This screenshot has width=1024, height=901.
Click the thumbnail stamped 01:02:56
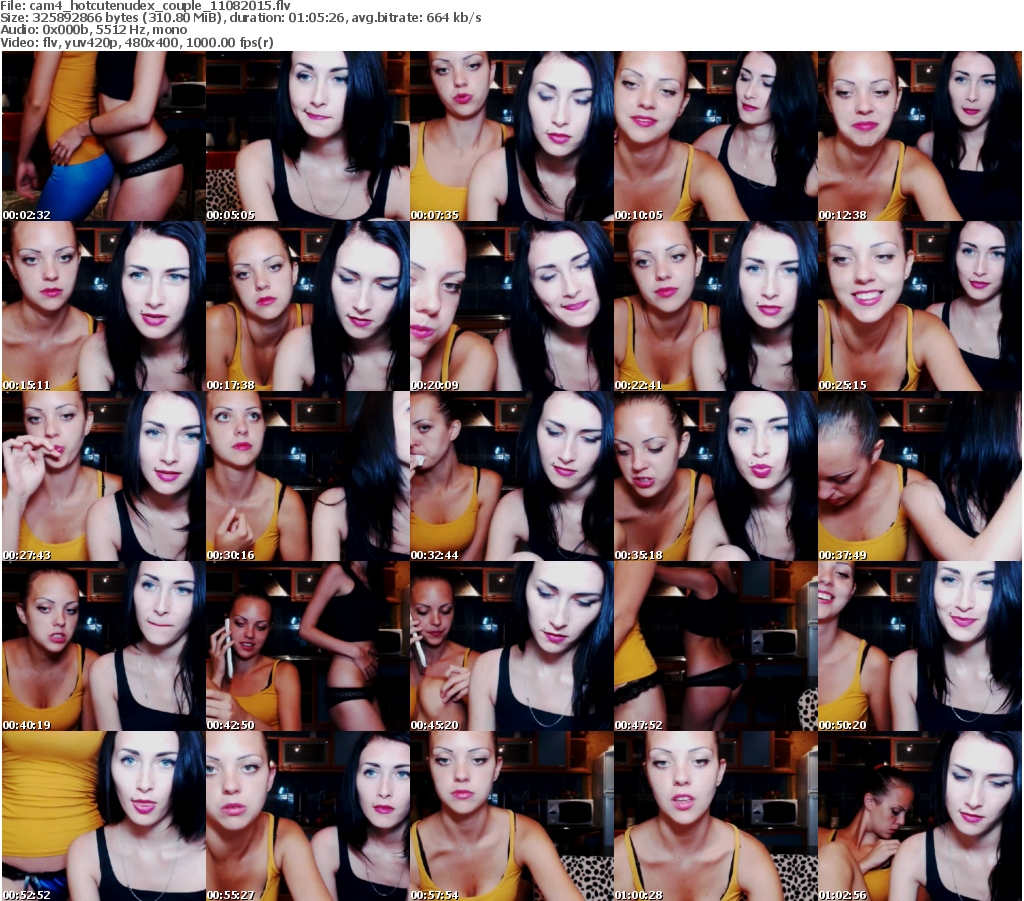[920, 816]
